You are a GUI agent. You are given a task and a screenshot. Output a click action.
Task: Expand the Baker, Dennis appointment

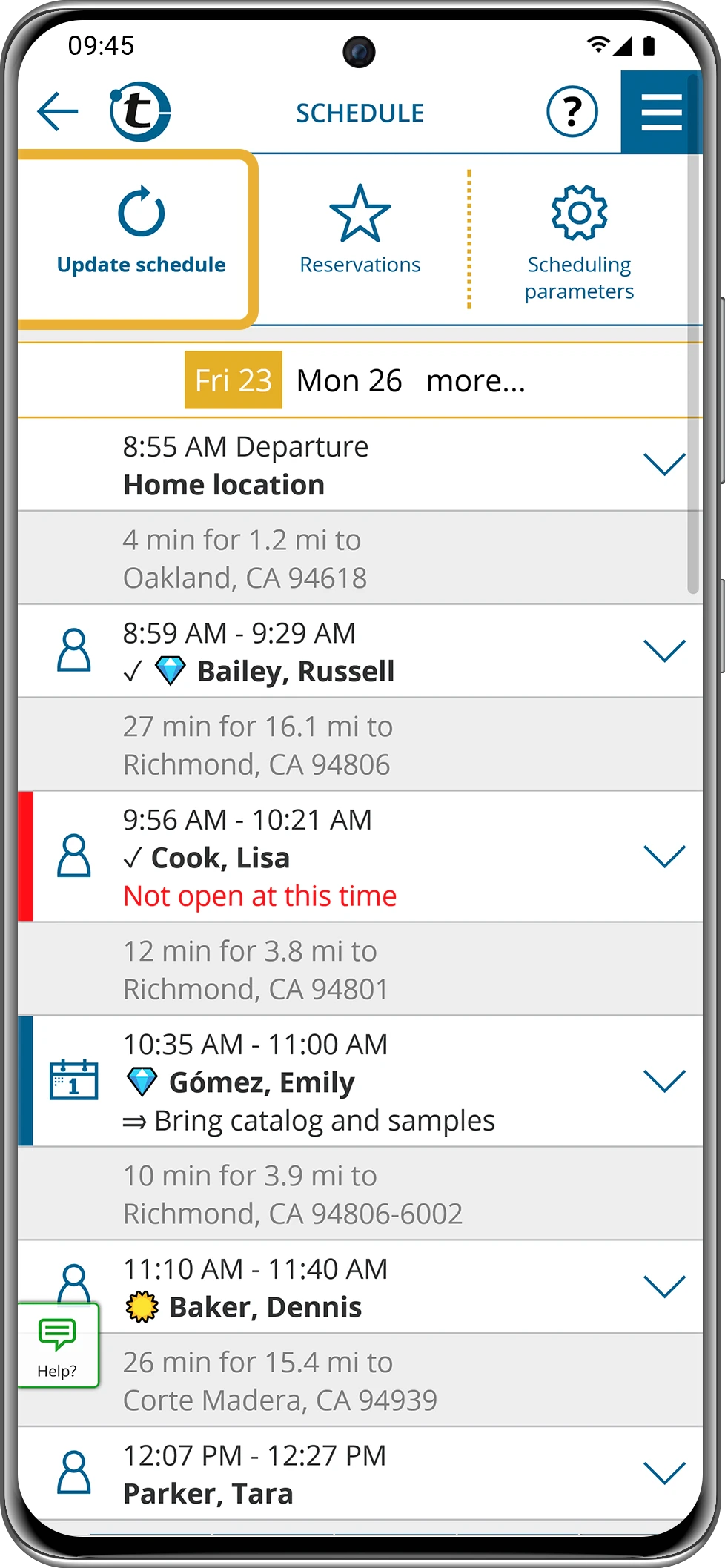click(x=664, y=1286)
